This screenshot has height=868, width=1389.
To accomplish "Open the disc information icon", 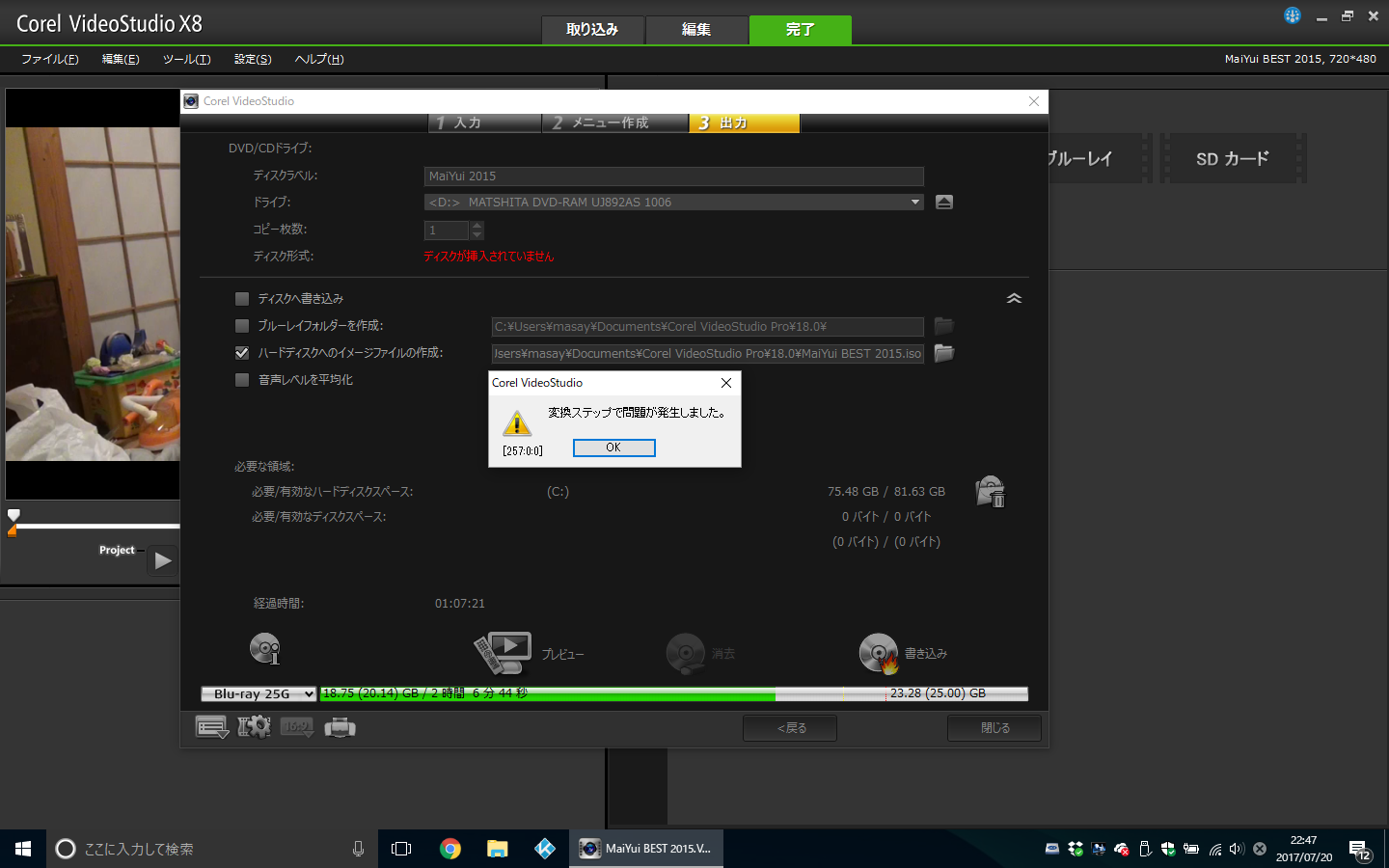I will (265, 649).
